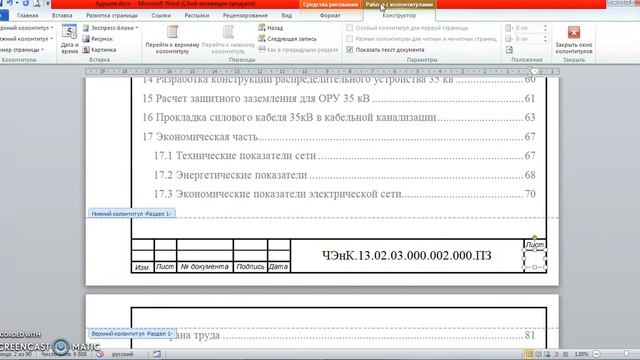Viewport: 640px width, 360px height.
Task: Click the Изм. stamp cell
Action: (142, 267)
